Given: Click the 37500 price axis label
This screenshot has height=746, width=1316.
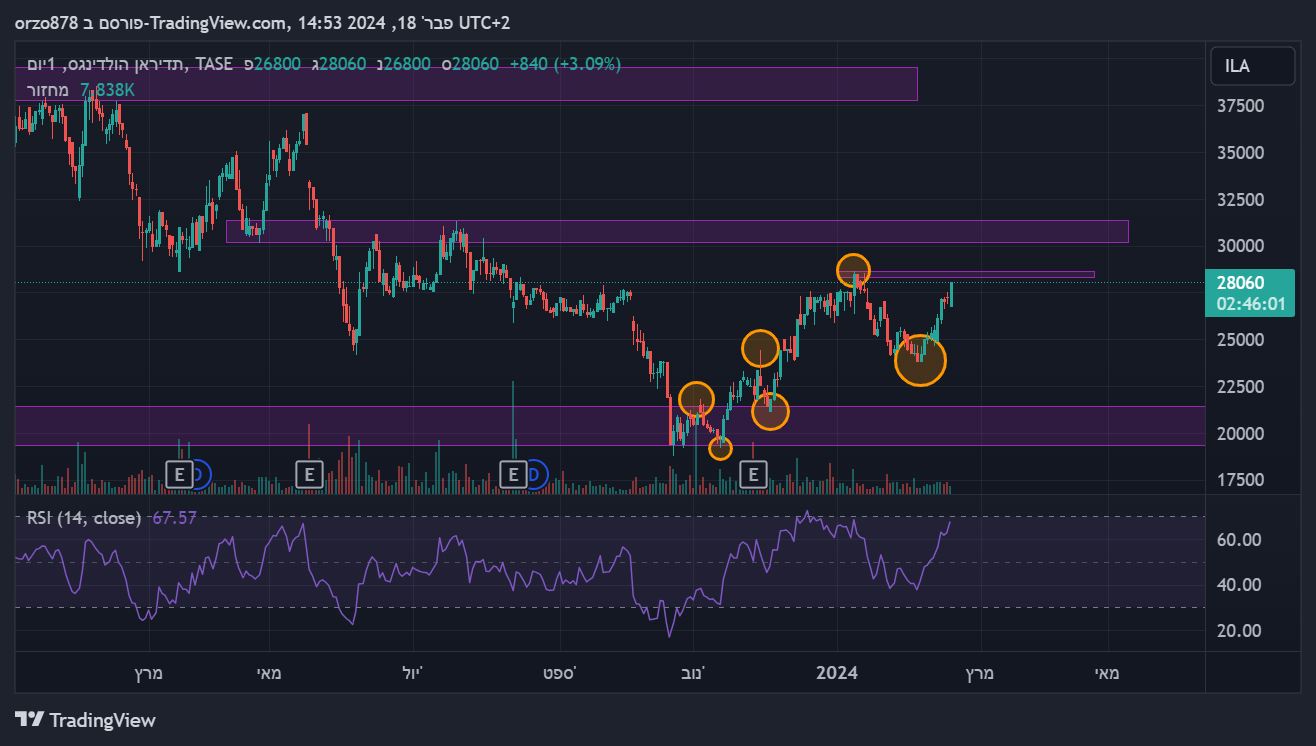Looking at the screenshot, I should pyautogui.click(x=1238, y=106).
